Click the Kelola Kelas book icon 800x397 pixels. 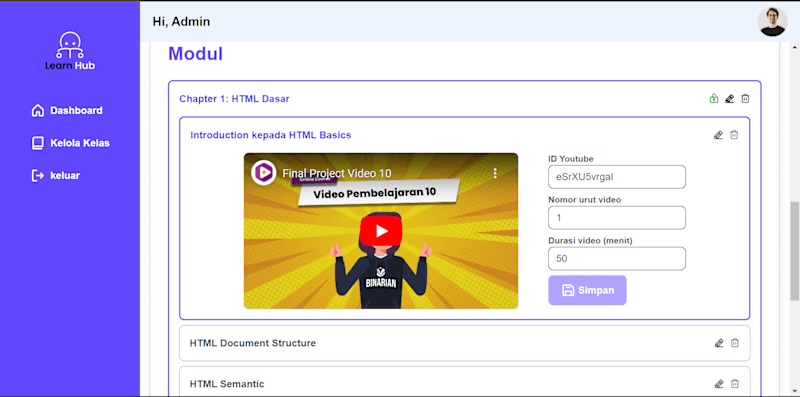click(x=38, y=143)
